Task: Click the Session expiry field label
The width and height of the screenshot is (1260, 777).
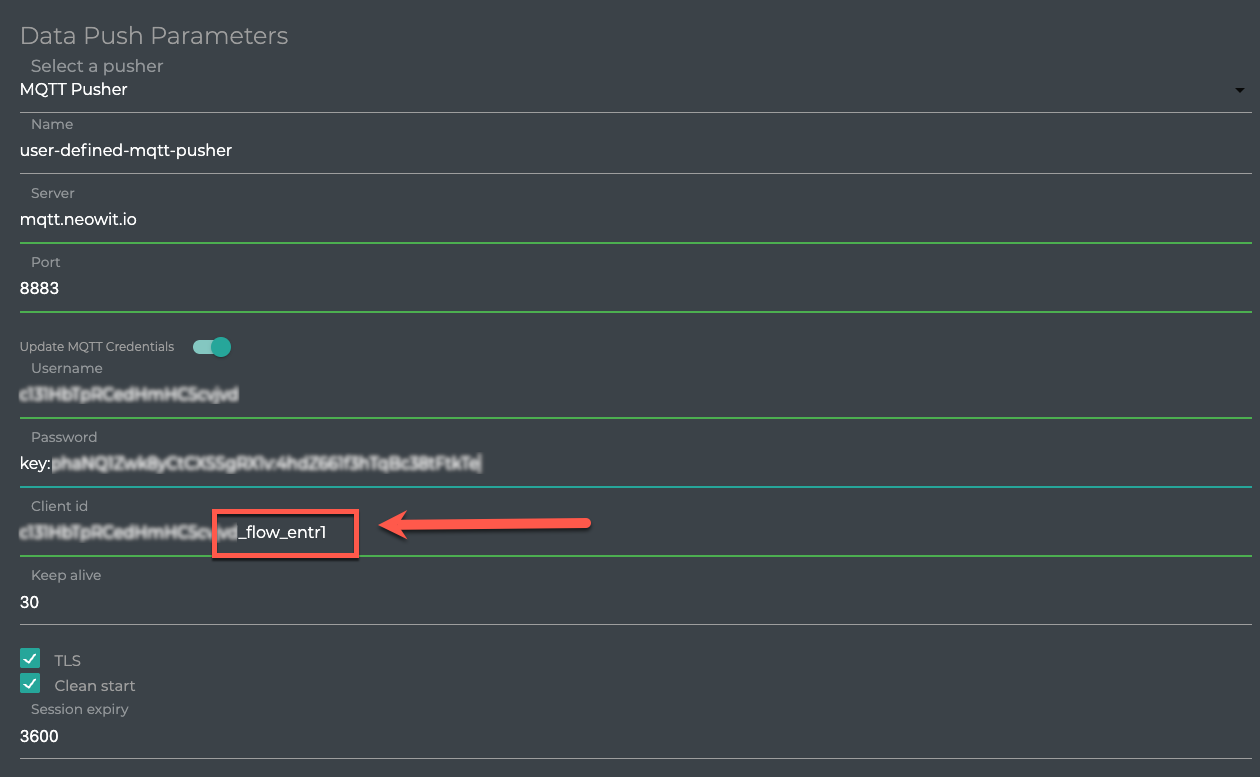Action: (x=80, y=709)
